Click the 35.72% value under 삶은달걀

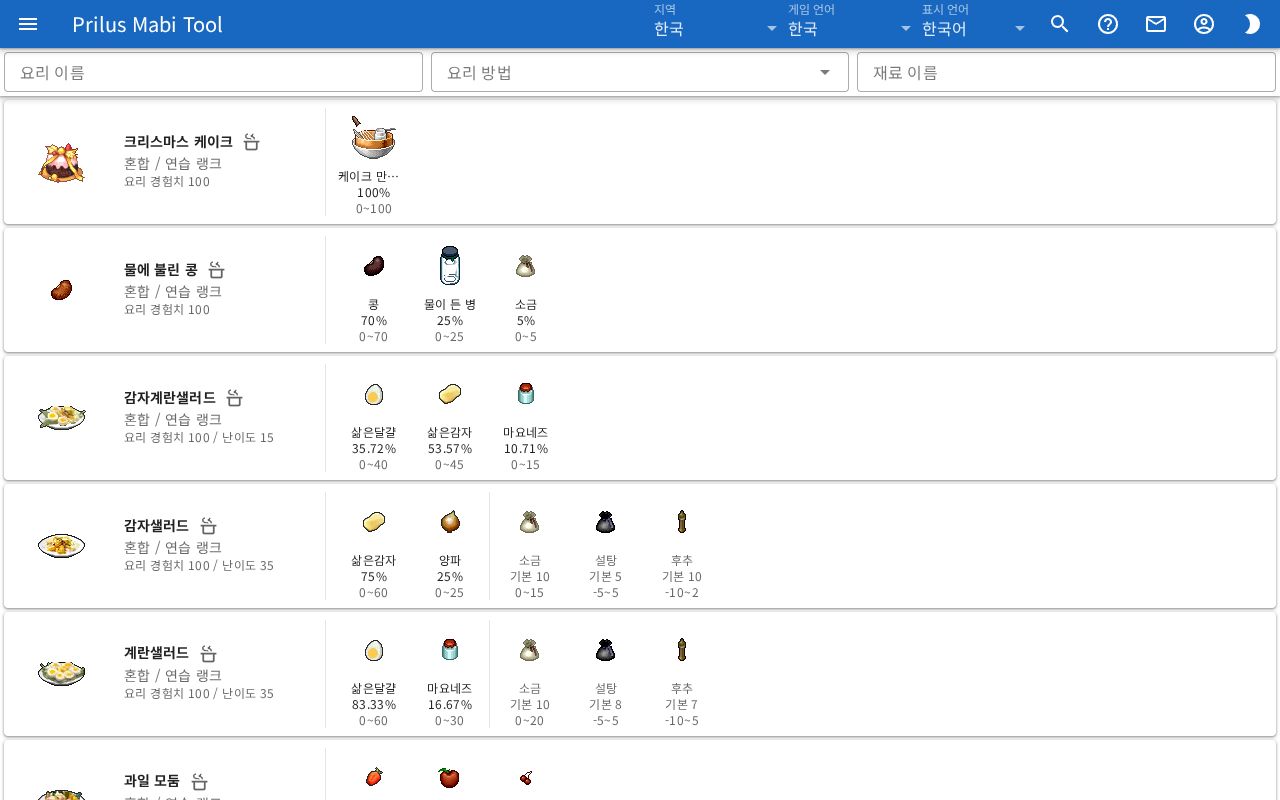pos(374,449)
